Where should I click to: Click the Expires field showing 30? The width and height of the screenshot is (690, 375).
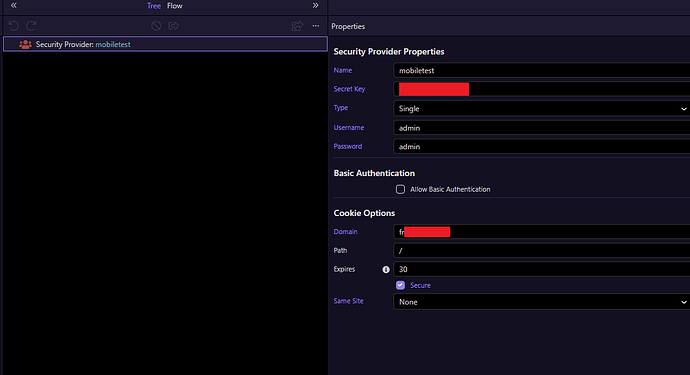click(x=542, y=269)
